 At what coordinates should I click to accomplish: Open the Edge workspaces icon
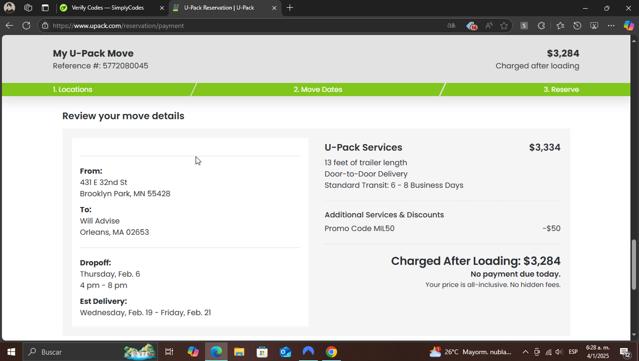point(28,8)
